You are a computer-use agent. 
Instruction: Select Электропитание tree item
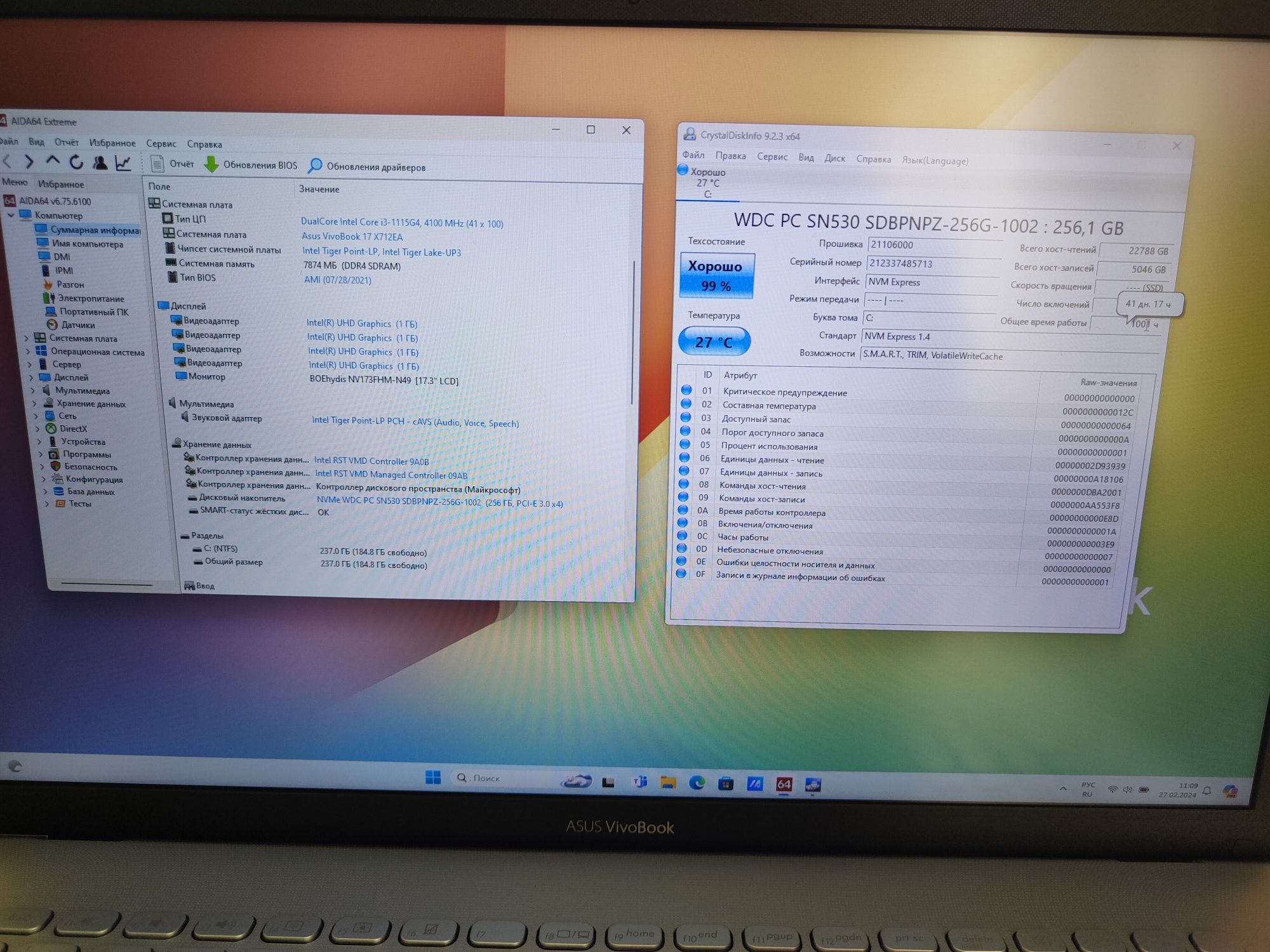[x=84, y=298]
